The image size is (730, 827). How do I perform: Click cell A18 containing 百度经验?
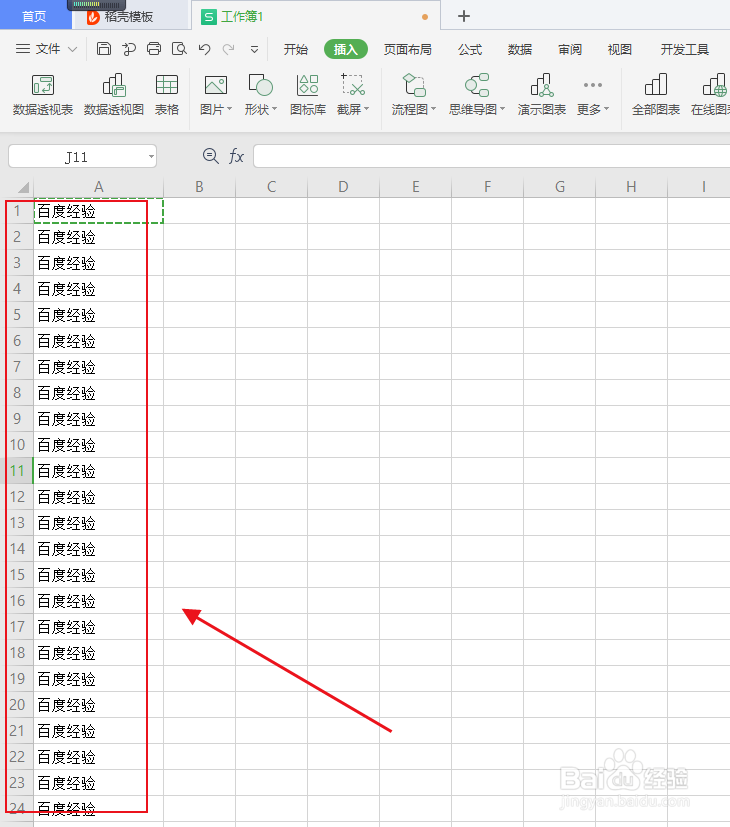point(99,653)
